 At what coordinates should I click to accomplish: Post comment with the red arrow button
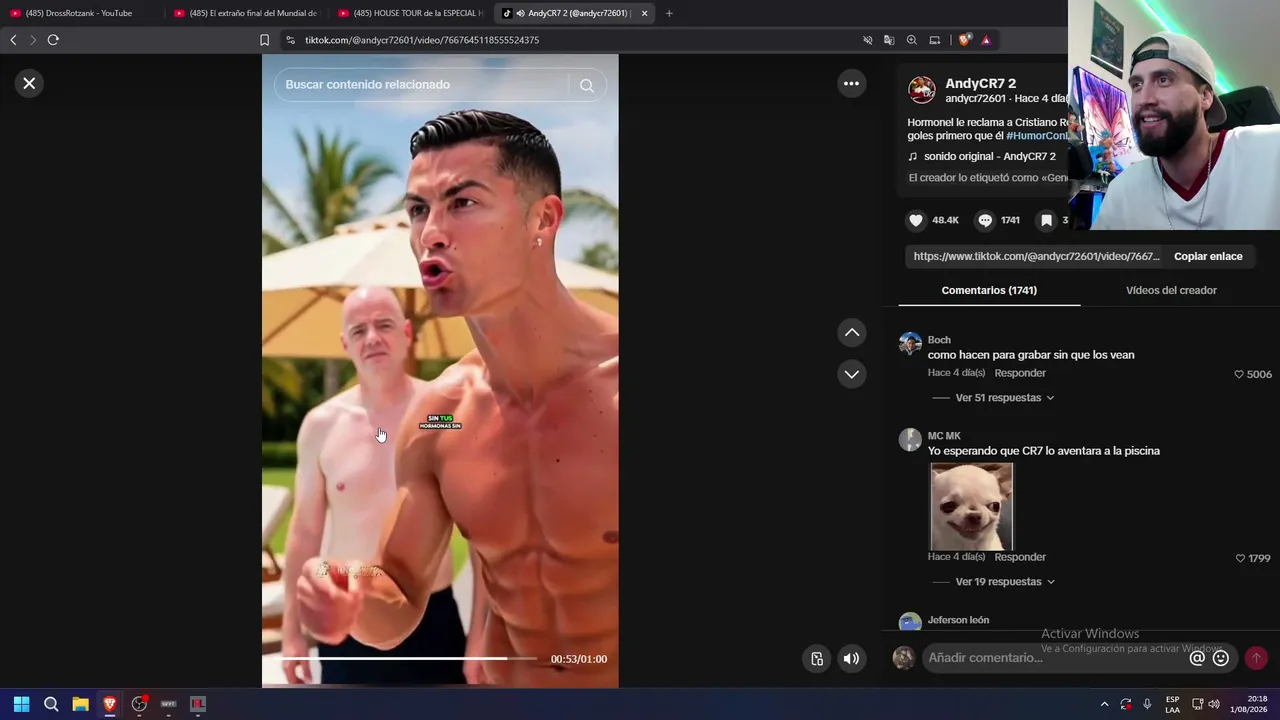(x=1256, y=658)
